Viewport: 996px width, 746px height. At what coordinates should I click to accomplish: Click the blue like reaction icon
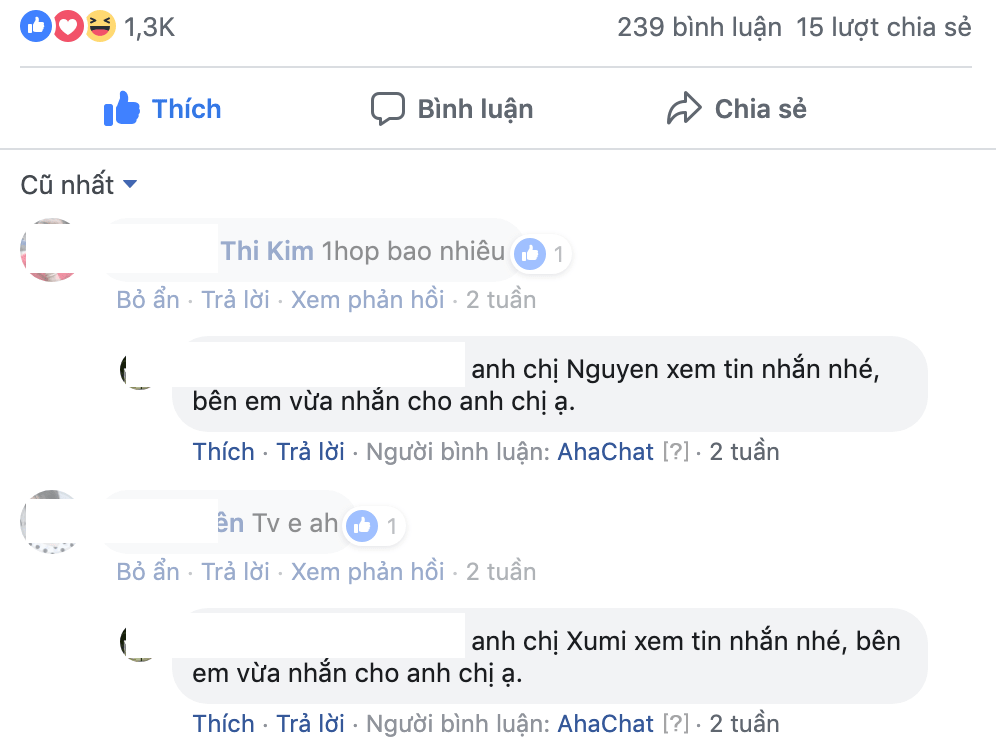[x=36, y=26]
